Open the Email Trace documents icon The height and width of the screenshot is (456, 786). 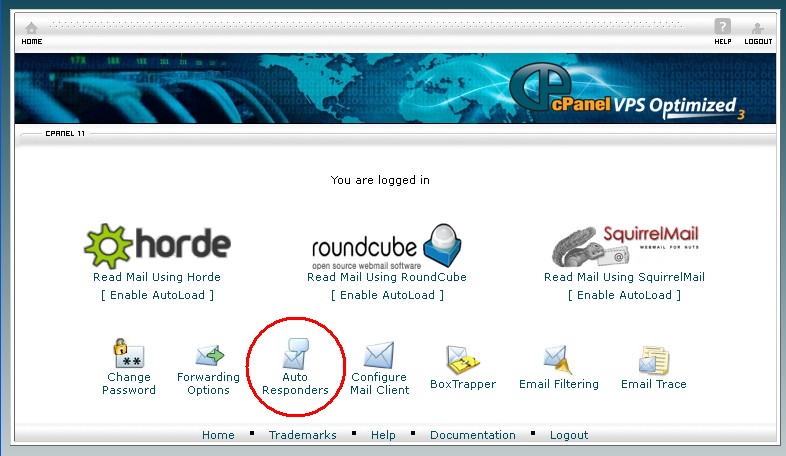click(654, 360)
